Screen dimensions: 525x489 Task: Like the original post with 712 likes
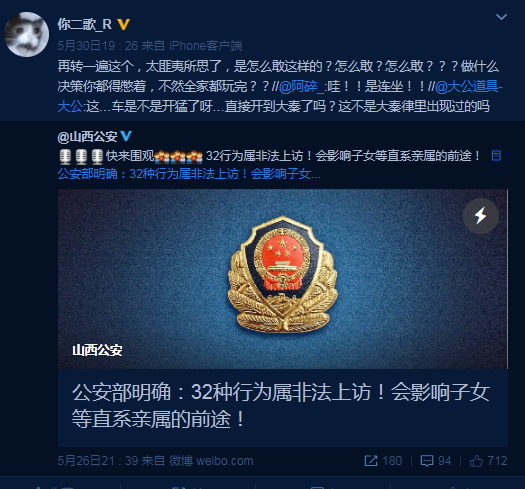[476, 461]
